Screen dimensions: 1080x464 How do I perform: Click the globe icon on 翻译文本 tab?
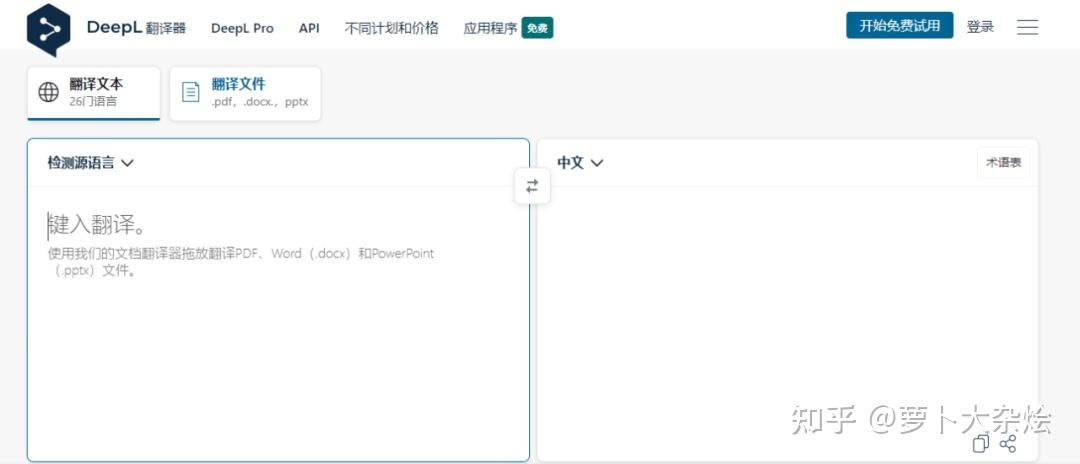48,92
